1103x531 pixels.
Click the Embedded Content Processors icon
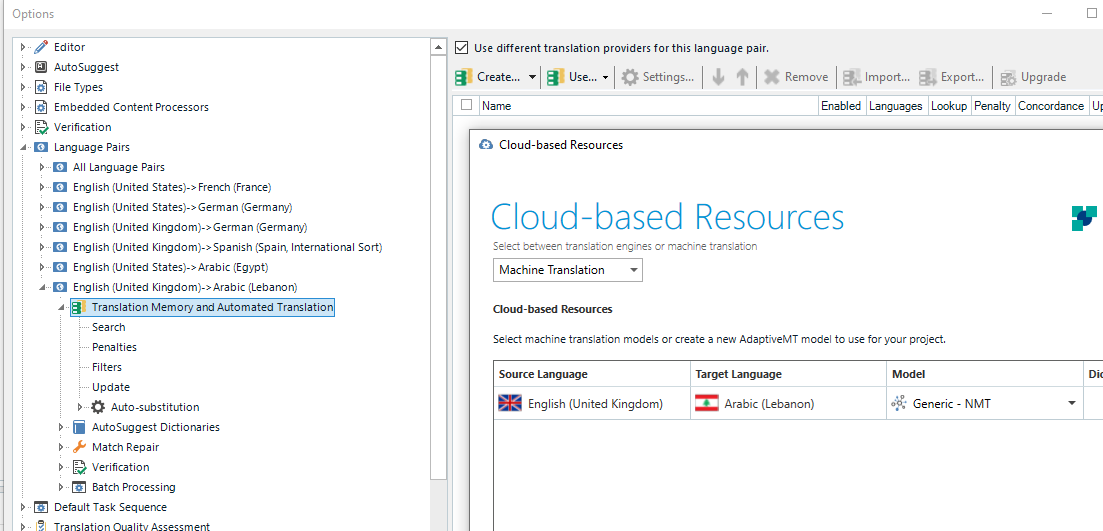coord(42,108)
